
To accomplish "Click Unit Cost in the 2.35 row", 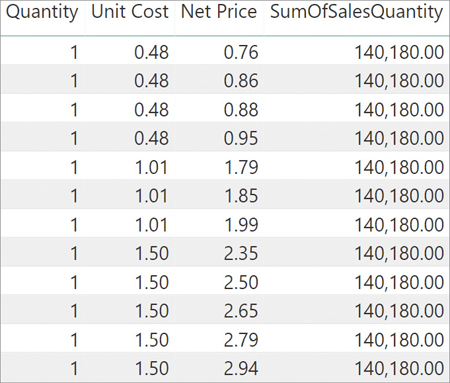I will pos(152,253).
